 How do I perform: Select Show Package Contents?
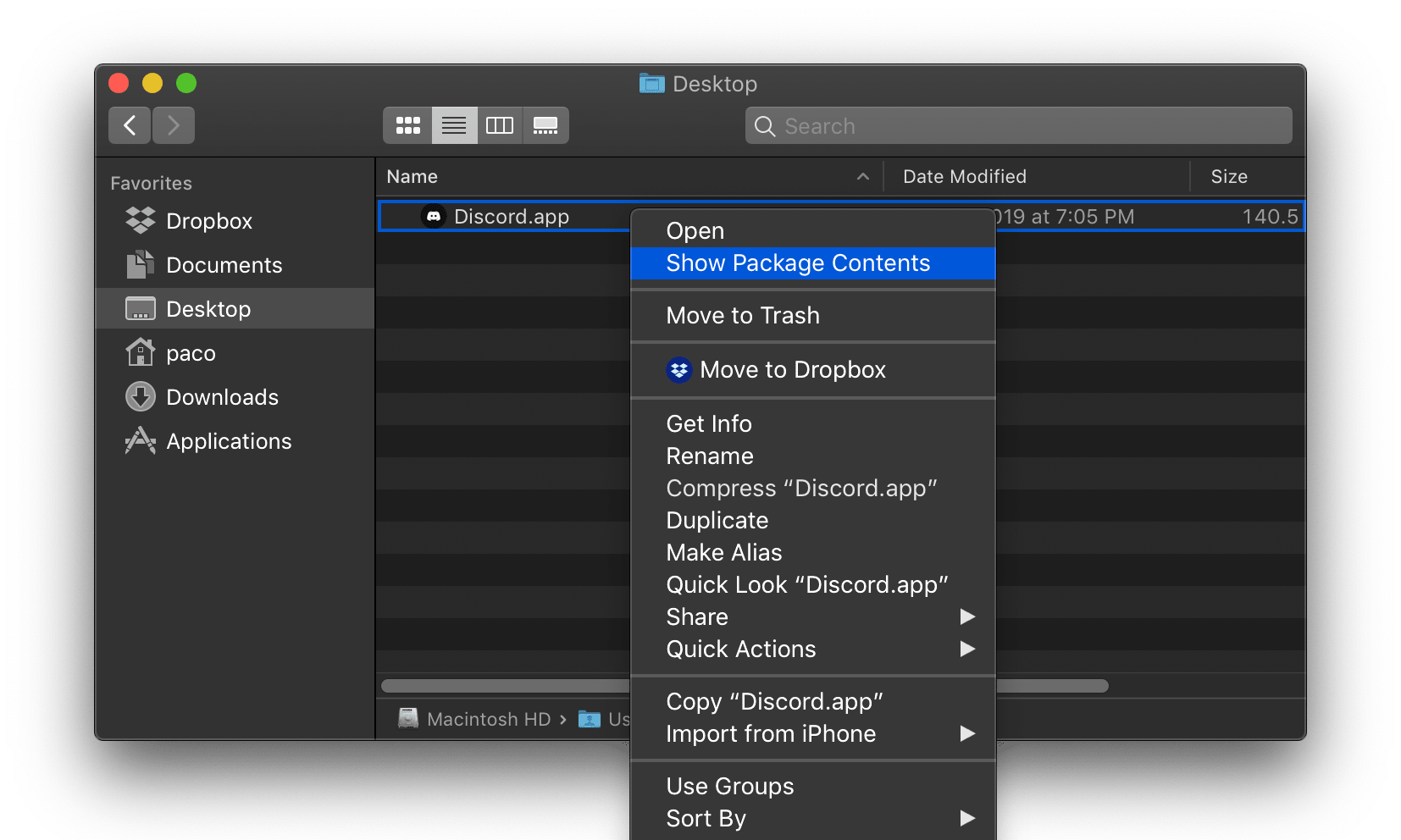click(813, 262)
